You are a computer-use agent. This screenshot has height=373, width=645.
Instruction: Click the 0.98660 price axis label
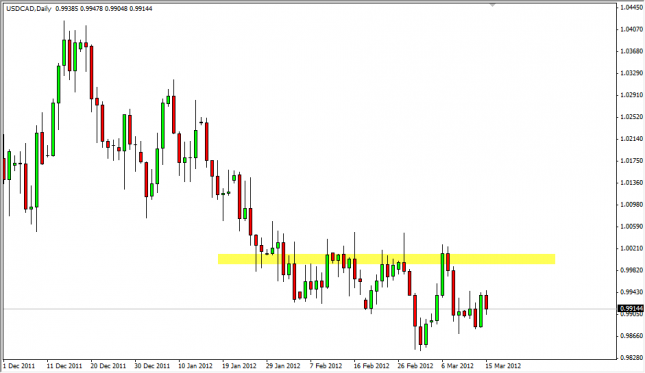click(631, 336)
